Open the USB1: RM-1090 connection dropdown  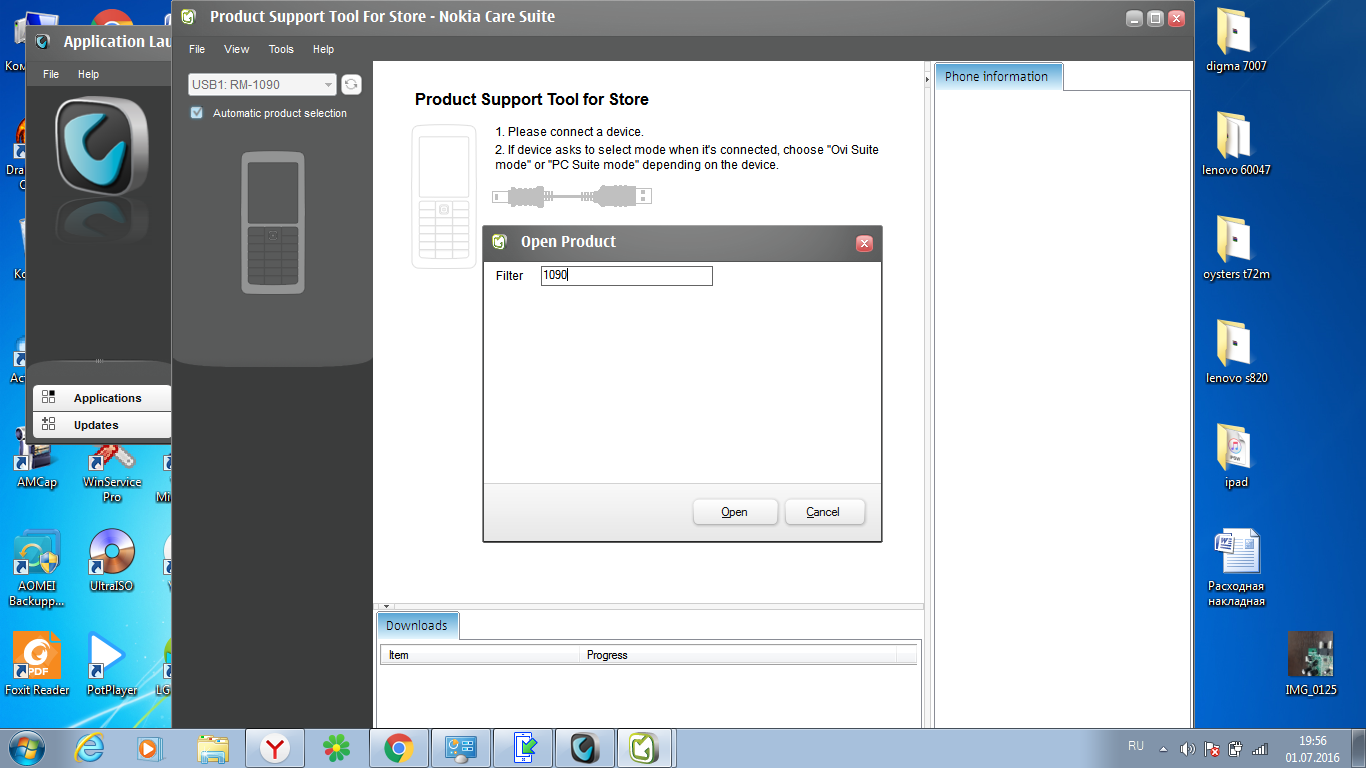(x=262, y=85)
